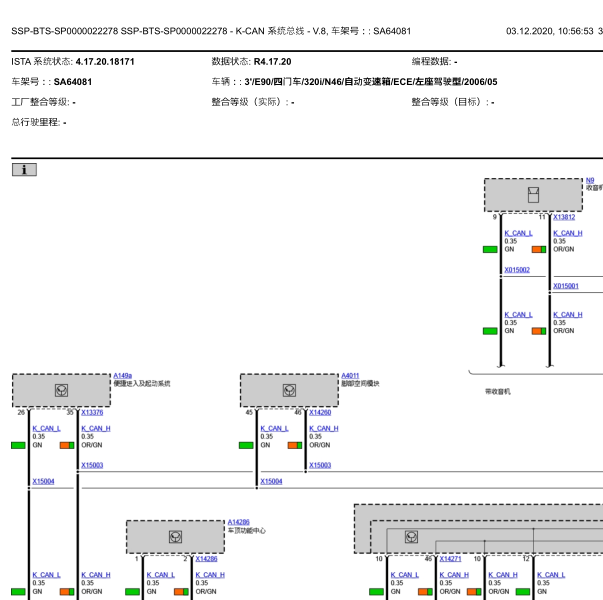Open the K_CAN_H link at X14271 pin 46
Viewport: 603px width, 600px height.
pyautogui.click(x=454, y=575)
